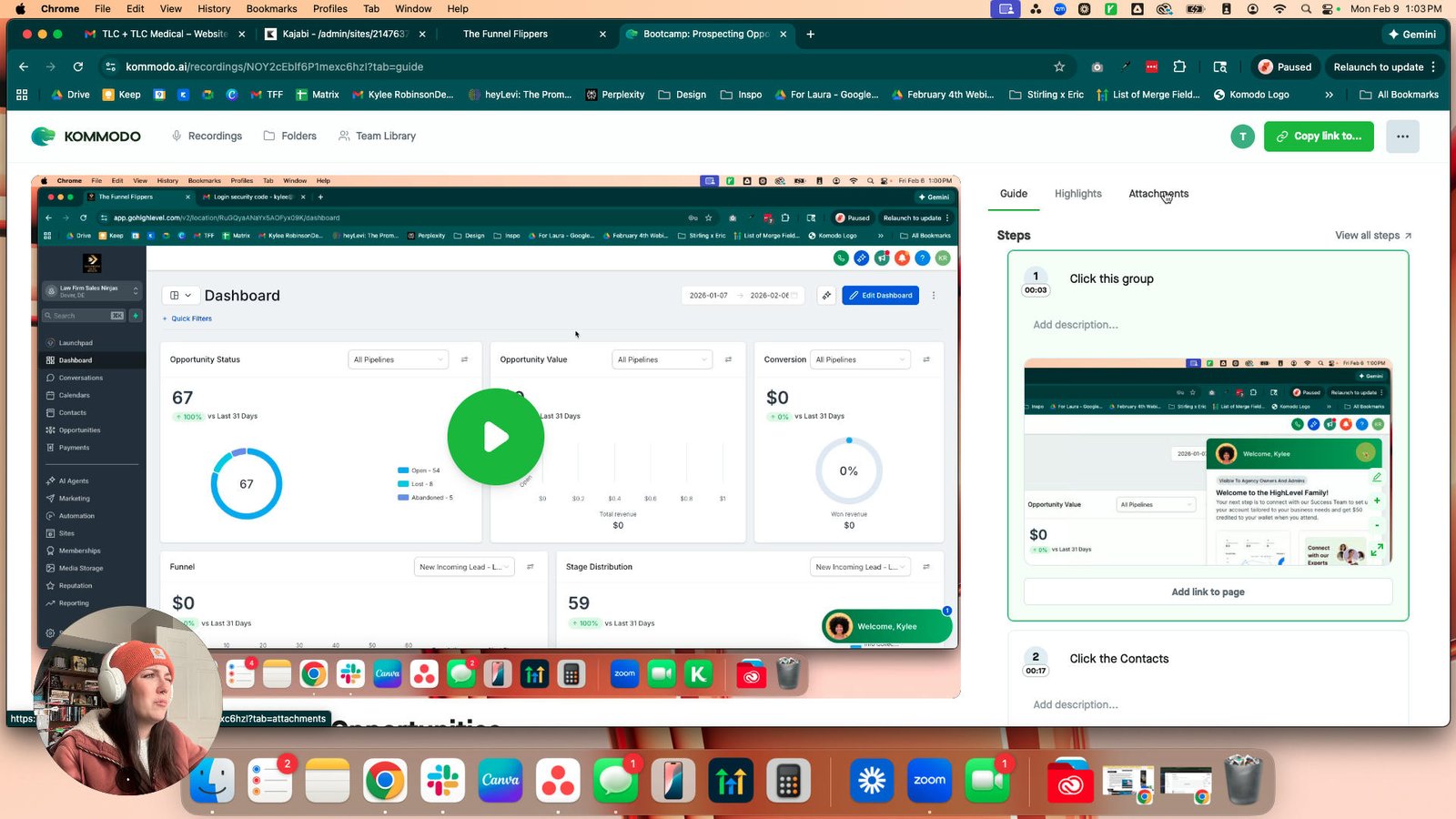Switch to the Attachments tab
This screenshot has width=1456, height=819.
point(1158,194)
